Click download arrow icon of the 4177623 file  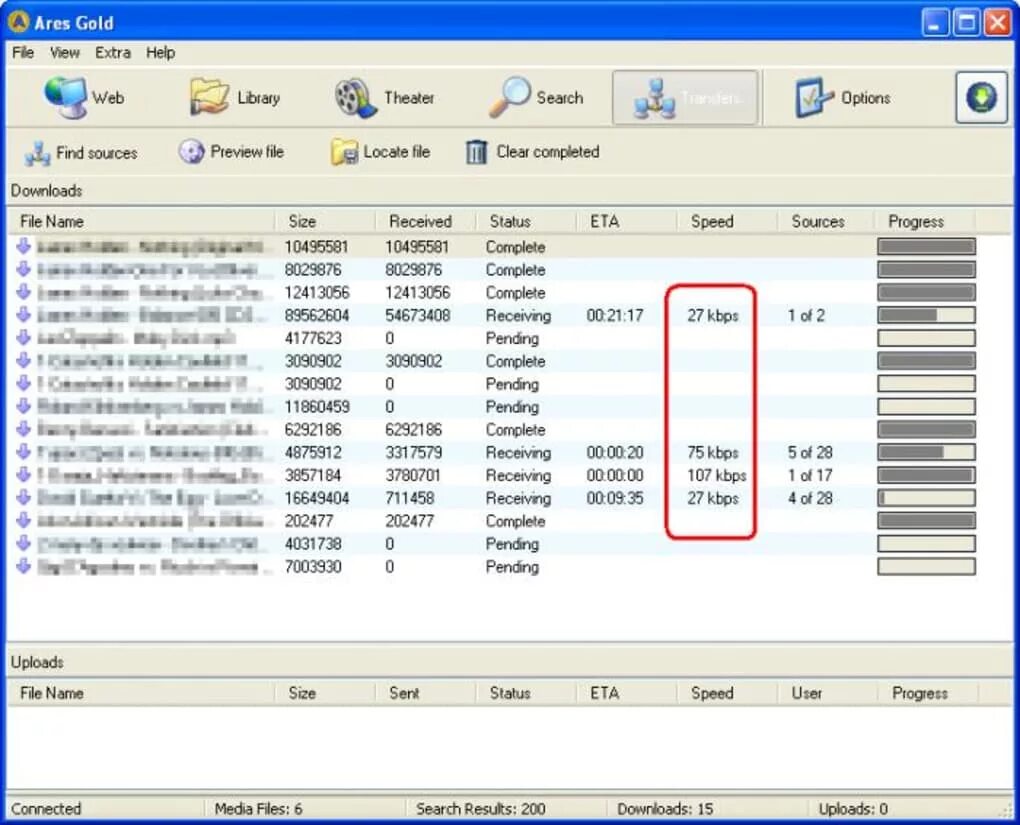[x=23, y=337]
